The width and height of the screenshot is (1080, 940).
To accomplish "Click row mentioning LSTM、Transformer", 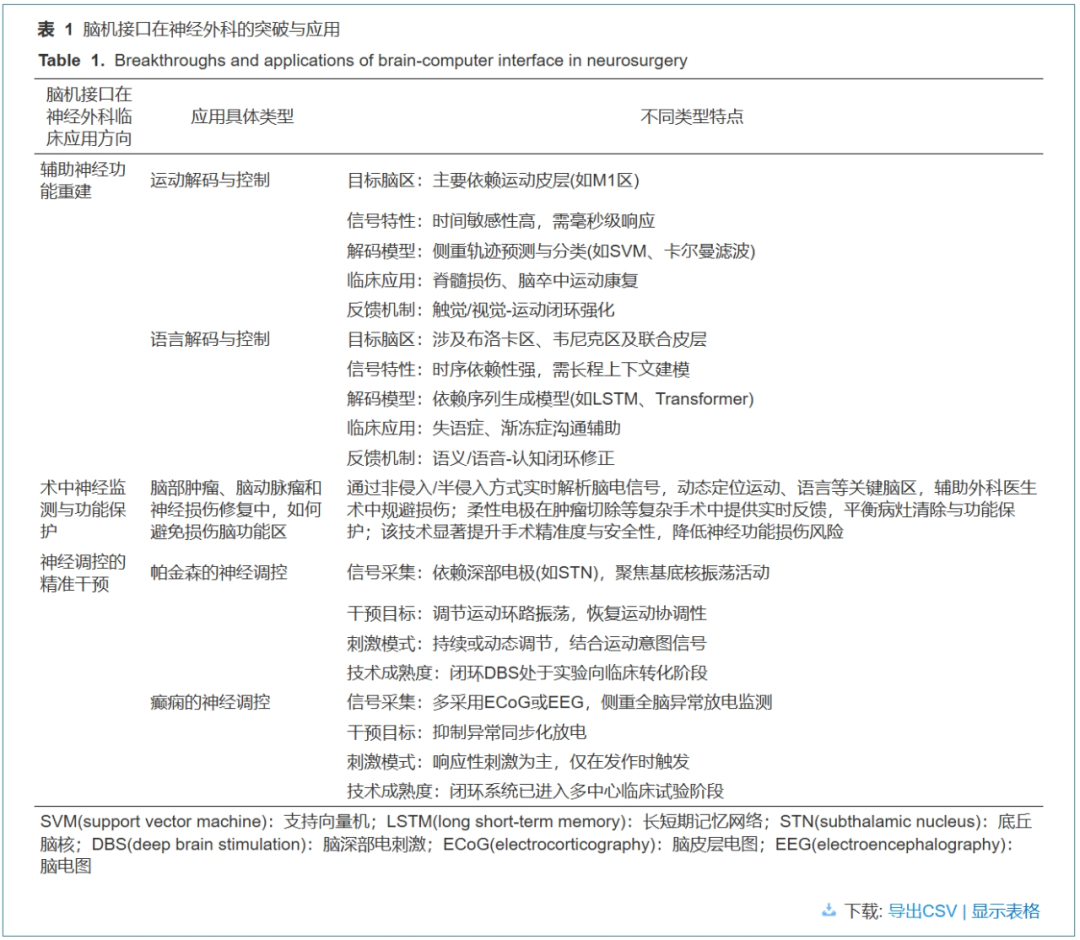I will 550,399.
